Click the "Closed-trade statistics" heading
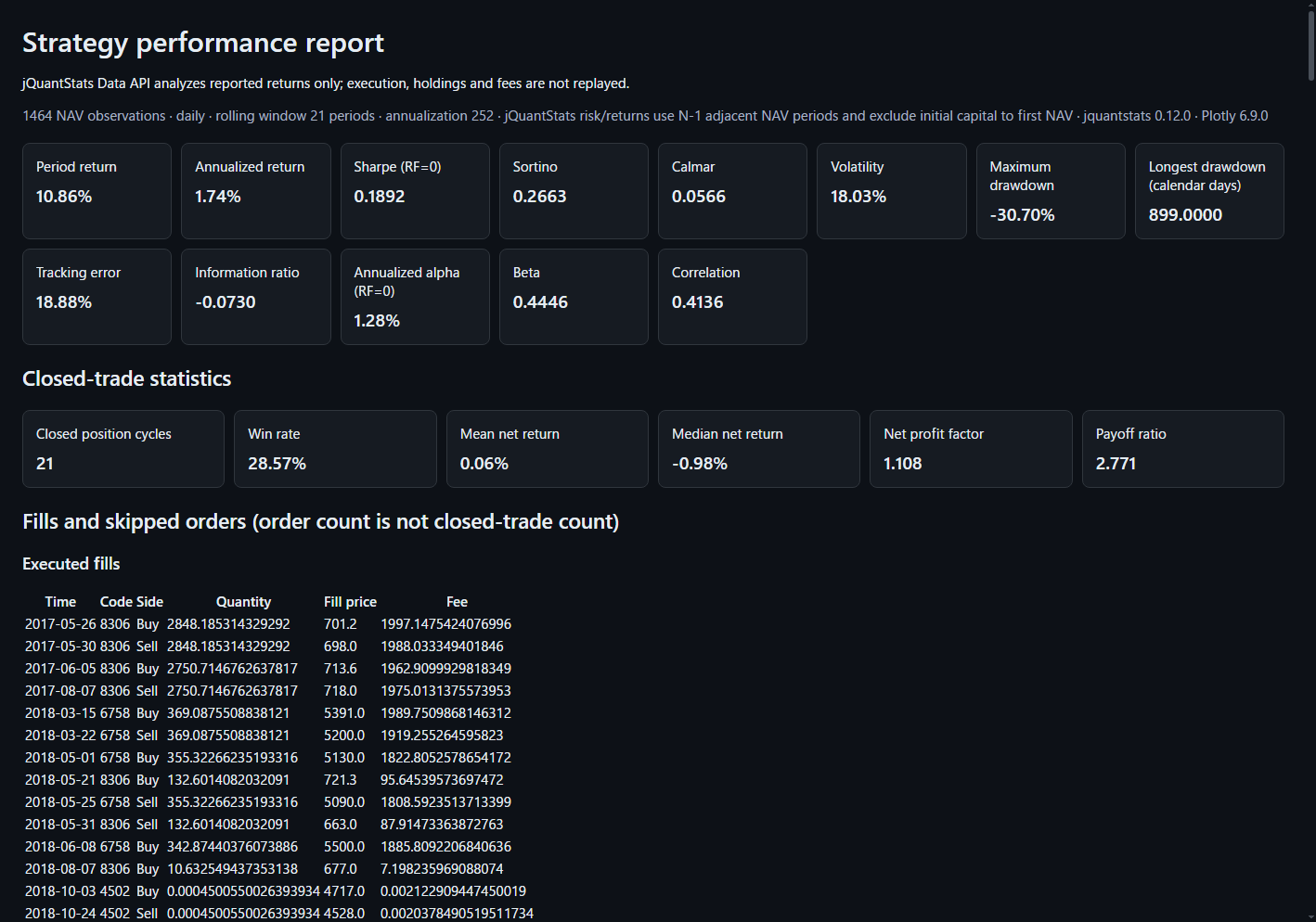Image resolution: width=1316 pixels, height=922 pixels. [x=127, y=378]
